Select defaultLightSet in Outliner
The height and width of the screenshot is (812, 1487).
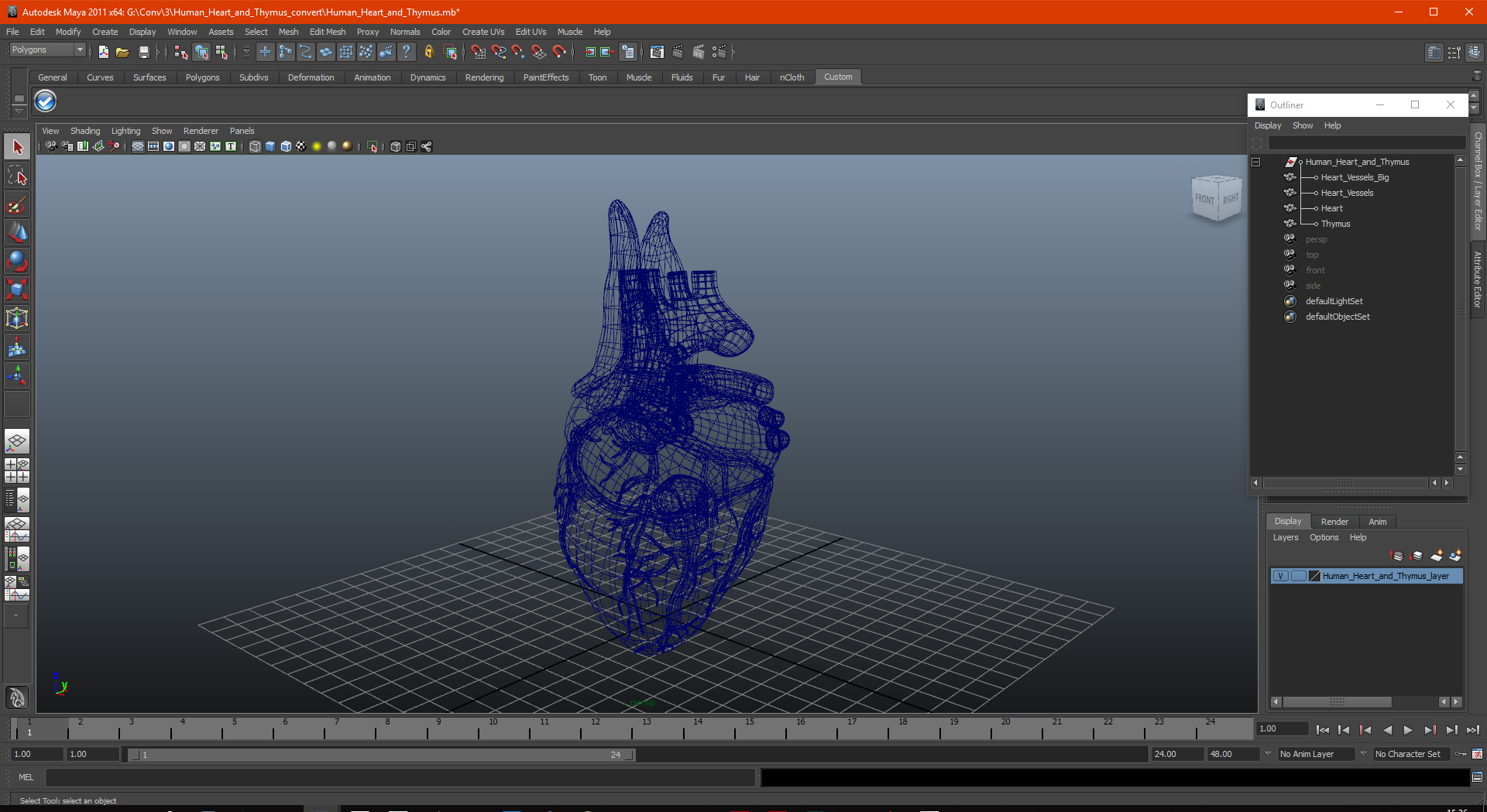pyautogui.click(x=1334, y=301)
